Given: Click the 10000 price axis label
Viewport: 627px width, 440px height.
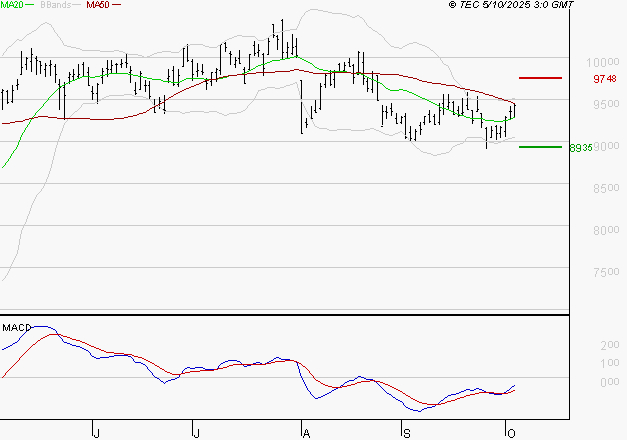Looking at the screenshot, I should [x=603, y=62].
